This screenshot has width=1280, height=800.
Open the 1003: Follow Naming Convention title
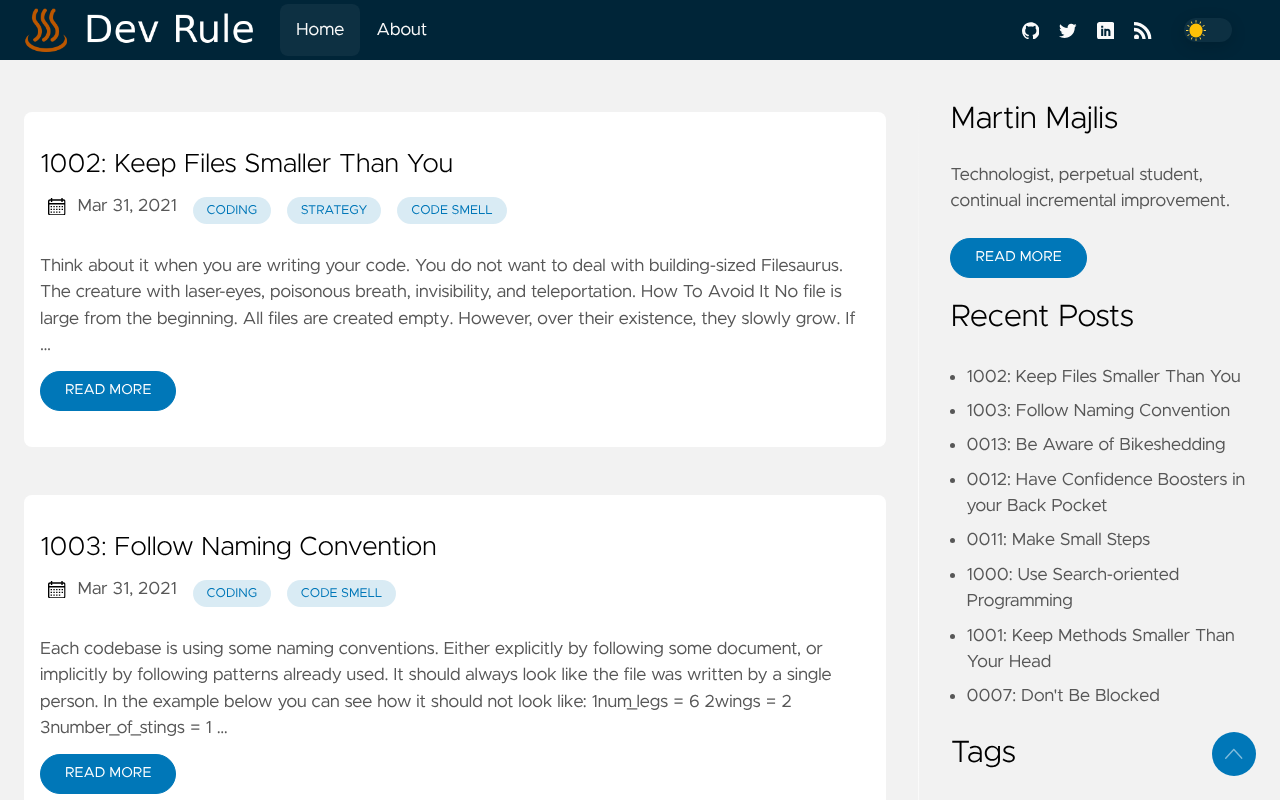[x=238, y=547]
